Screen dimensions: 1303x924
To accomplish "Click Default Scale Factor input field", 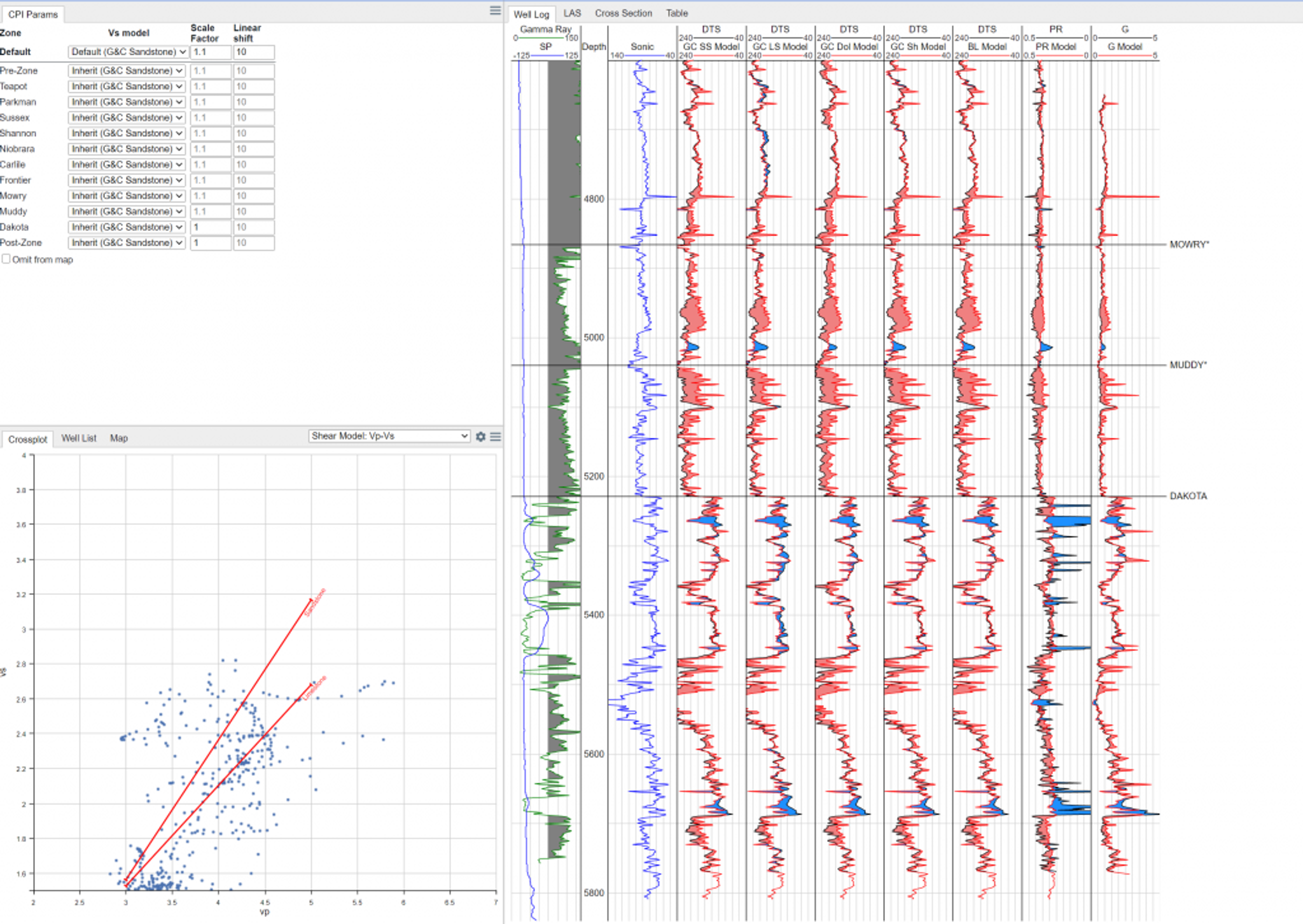I will [211, 52].
